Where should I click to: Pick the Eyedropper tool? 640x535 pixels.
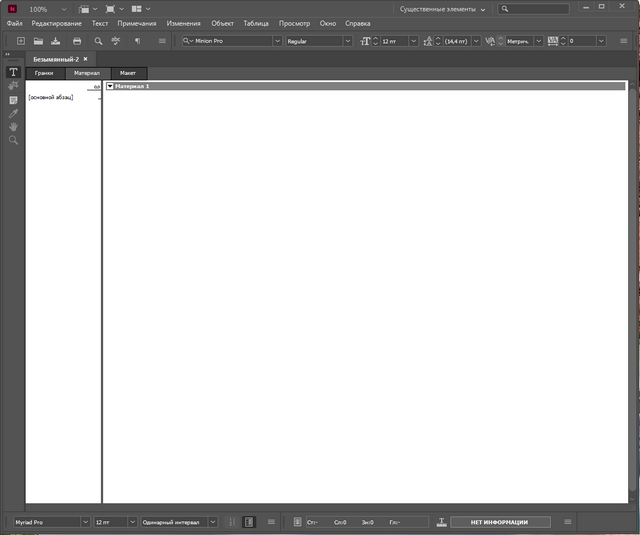click(x=13, y=114)
